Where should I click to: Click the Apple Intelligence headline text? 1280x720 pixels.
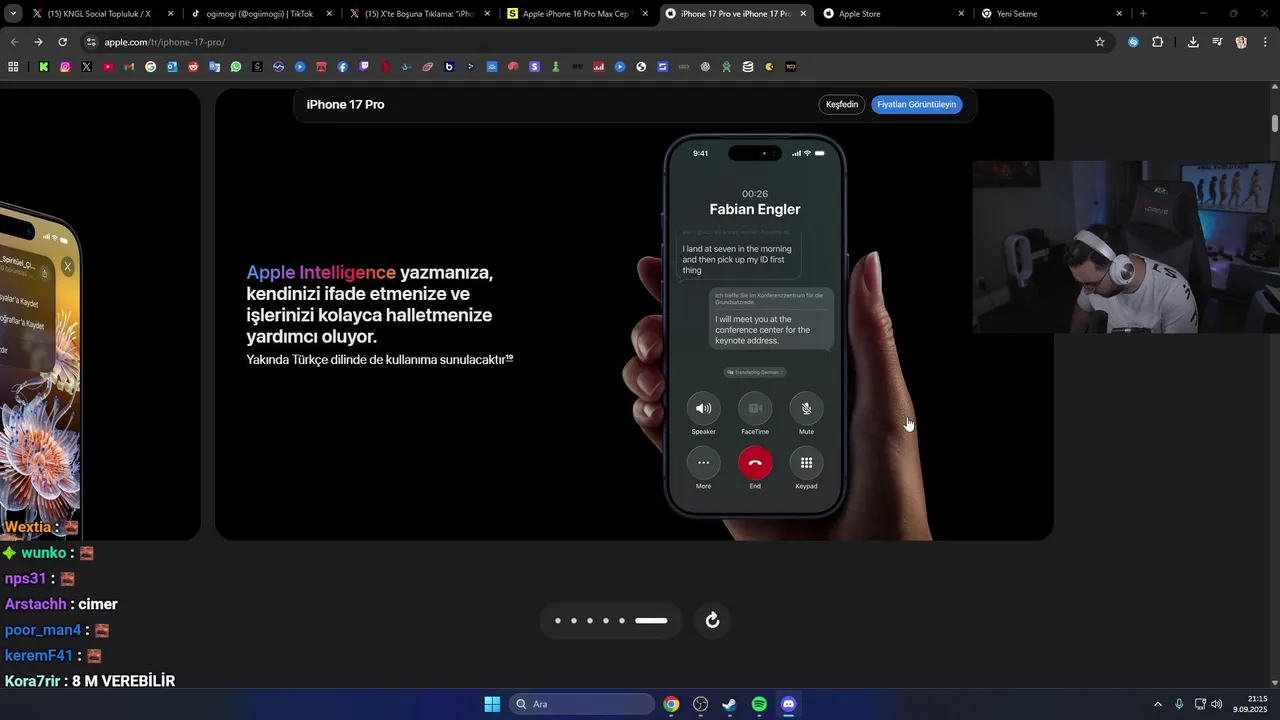point(321,272)
